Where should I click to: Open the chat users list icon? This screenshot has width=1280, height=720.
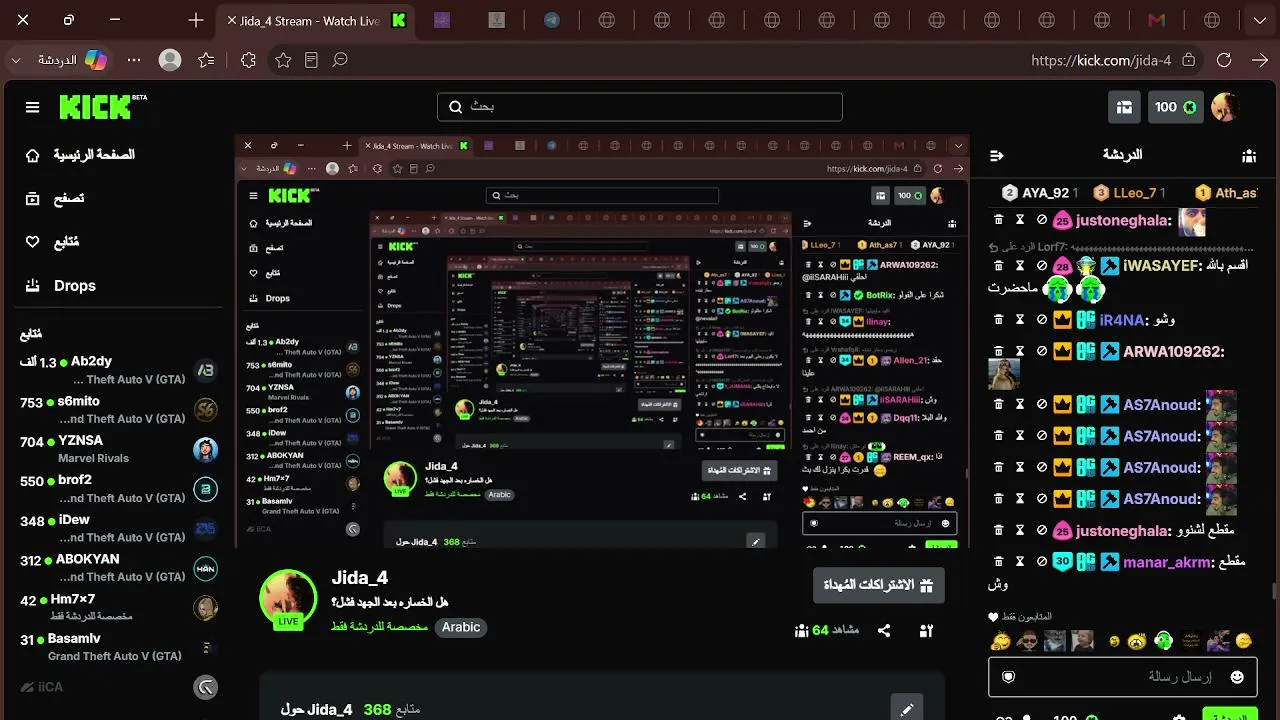point(1249,155)
